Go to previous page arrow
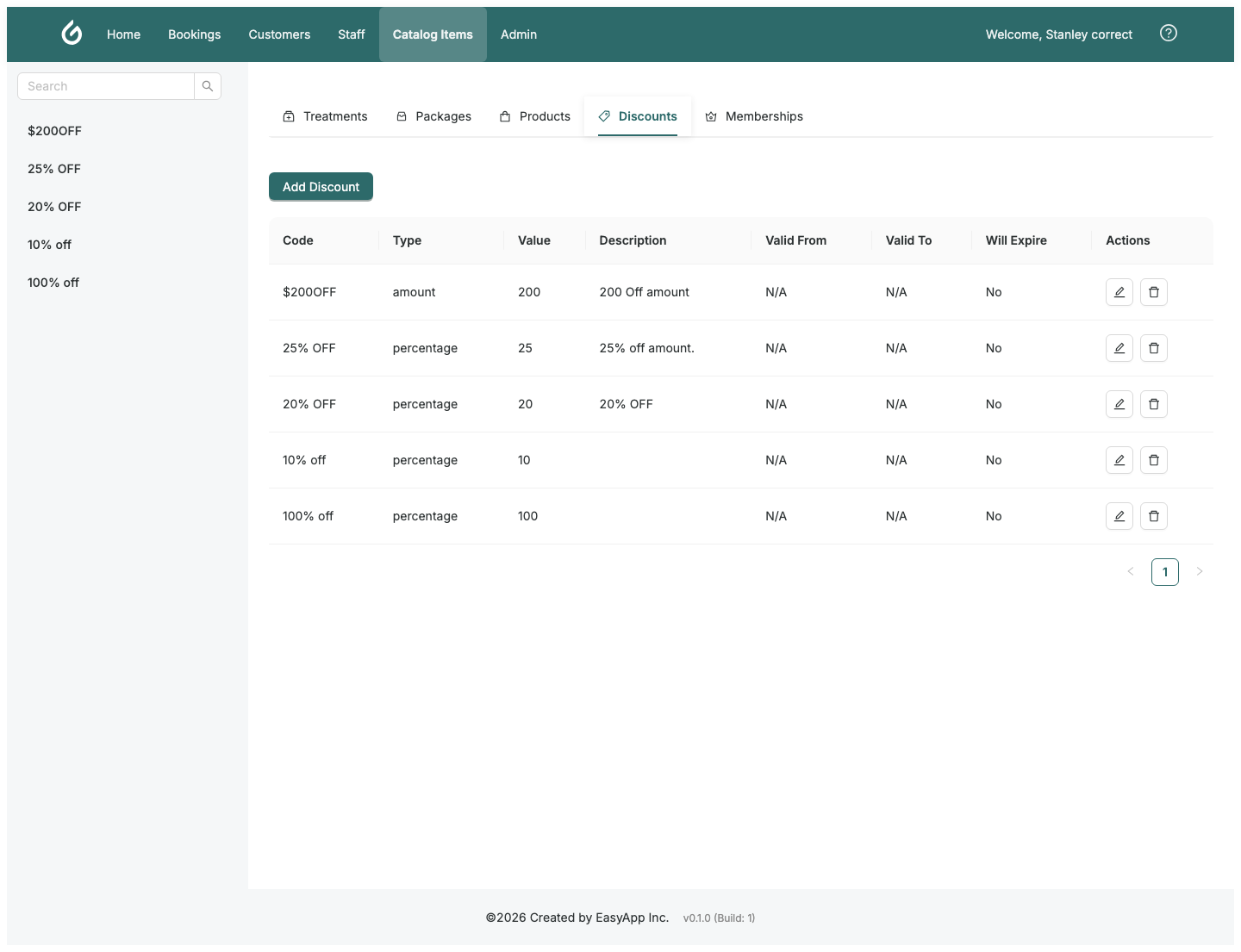Screen dimensions: 1241x952 [x=1131, y=572]
